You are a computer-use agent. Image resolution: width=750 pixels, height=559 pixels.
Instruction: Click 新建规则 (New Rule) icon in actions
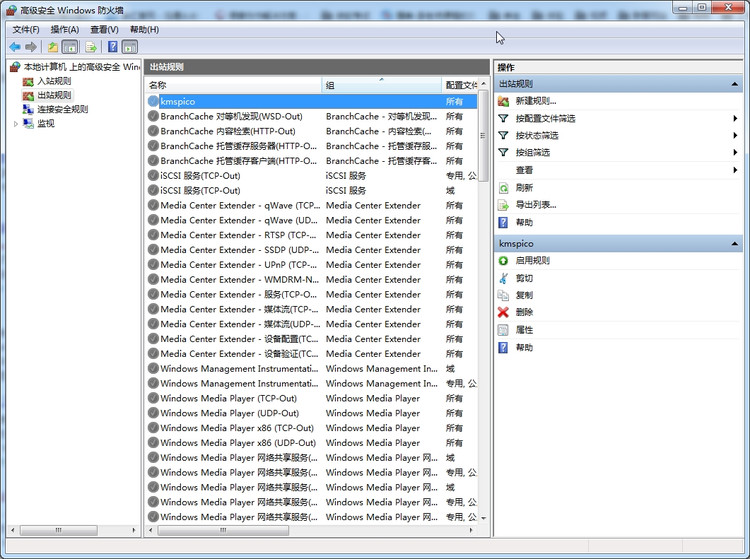(x=504, y=101)
